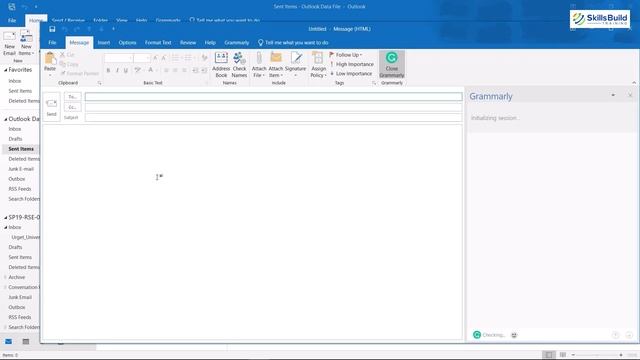Click the Cc... recipients button

coord(73,107)
